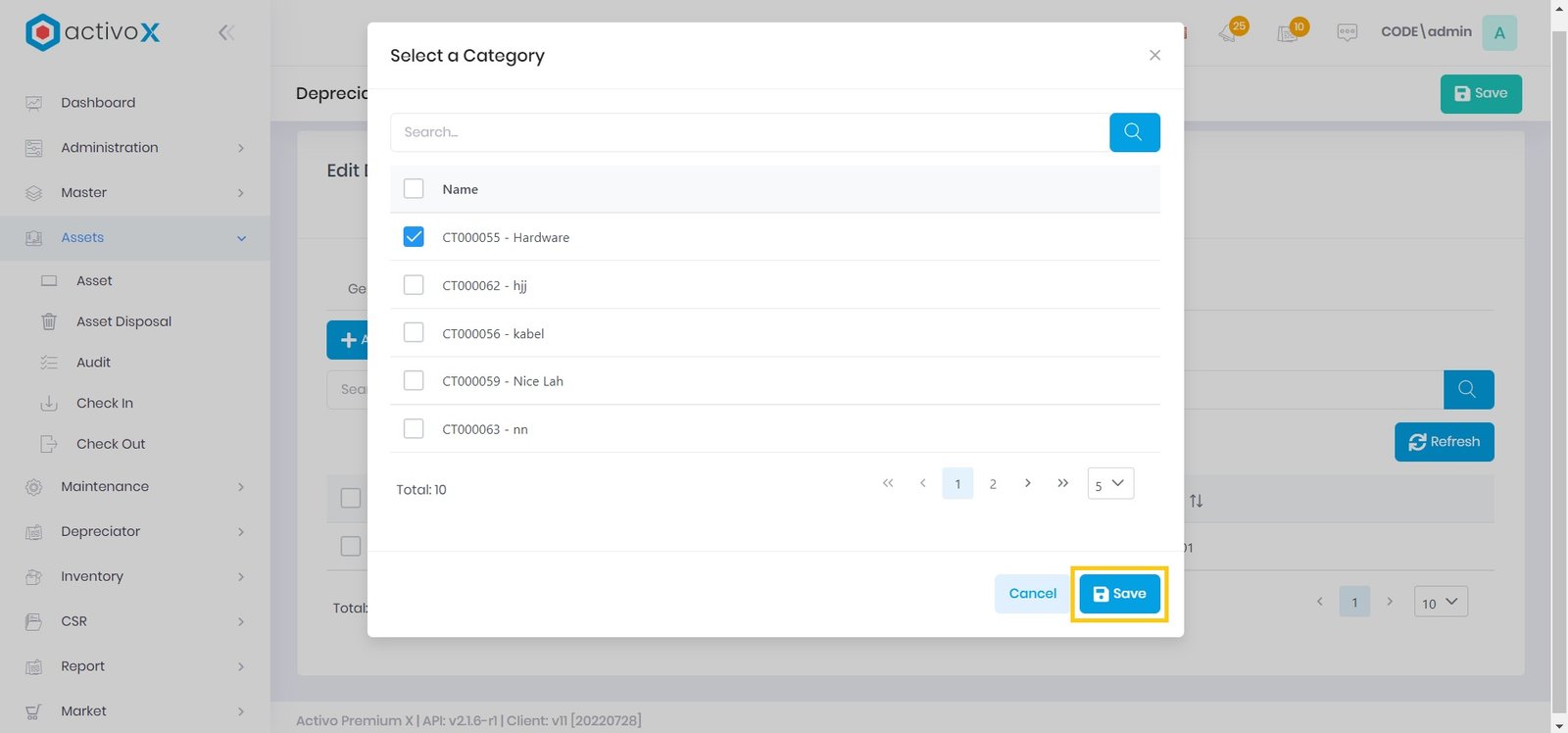This screenshot has width=1568, height=733.
Task: Expand the Maintenance menu section
Action: (135, 487)
